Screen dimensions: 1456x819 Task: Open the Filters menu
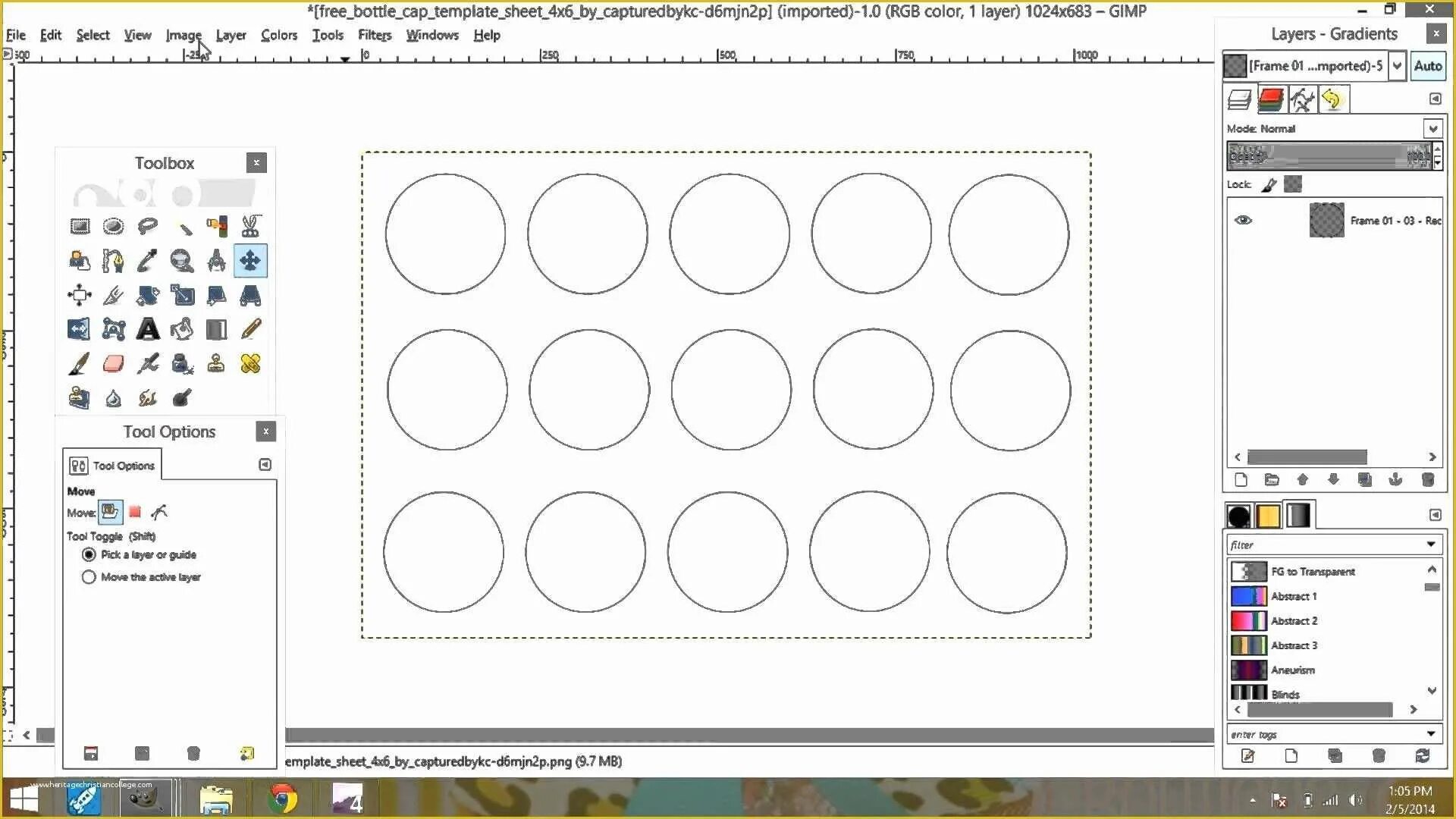click(x=375, y=35)
